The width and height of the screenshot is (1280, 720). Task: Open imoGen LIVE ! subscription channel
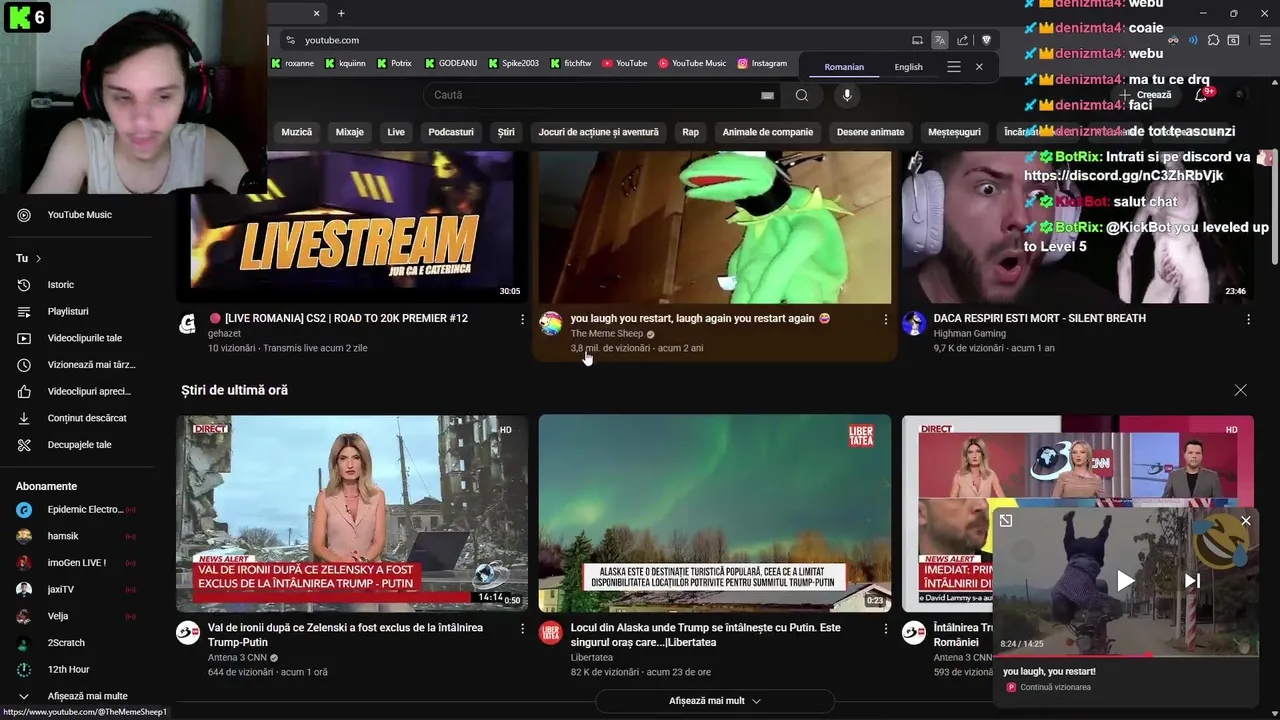pyautogui.click(x=80, y=563)
